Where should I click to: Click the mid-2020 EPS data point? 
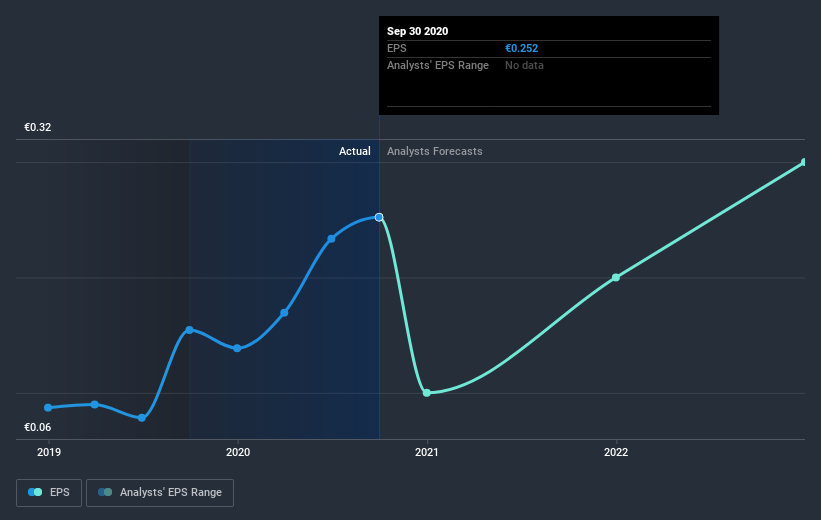coord(331,239)
